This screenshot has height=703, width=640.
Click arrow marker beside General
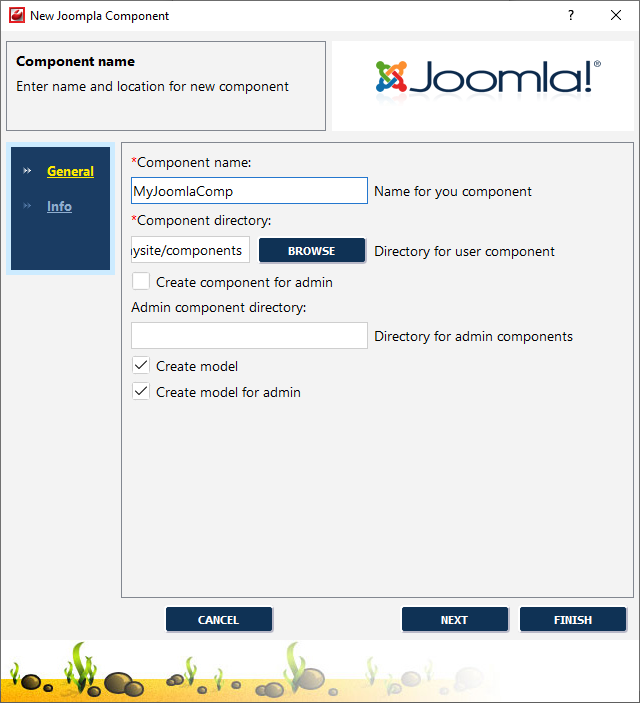point(27,171)
